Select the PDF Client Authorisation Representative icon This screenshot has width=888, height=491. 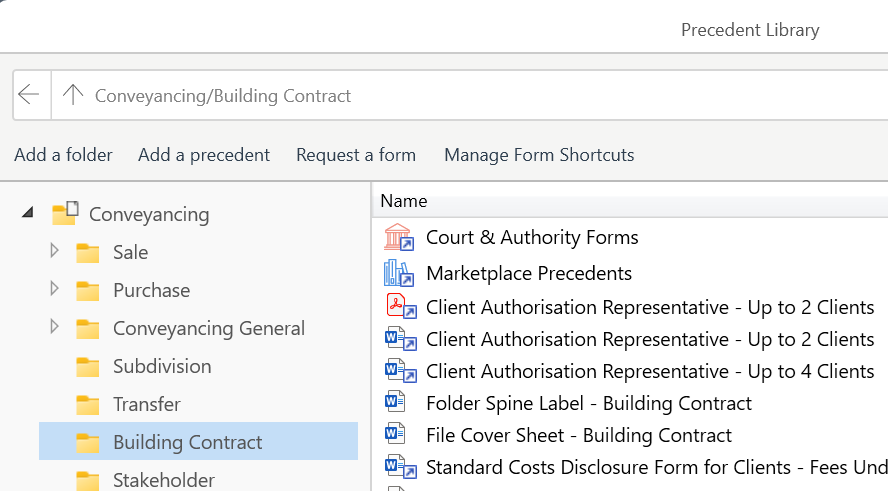tap(401, 306)
